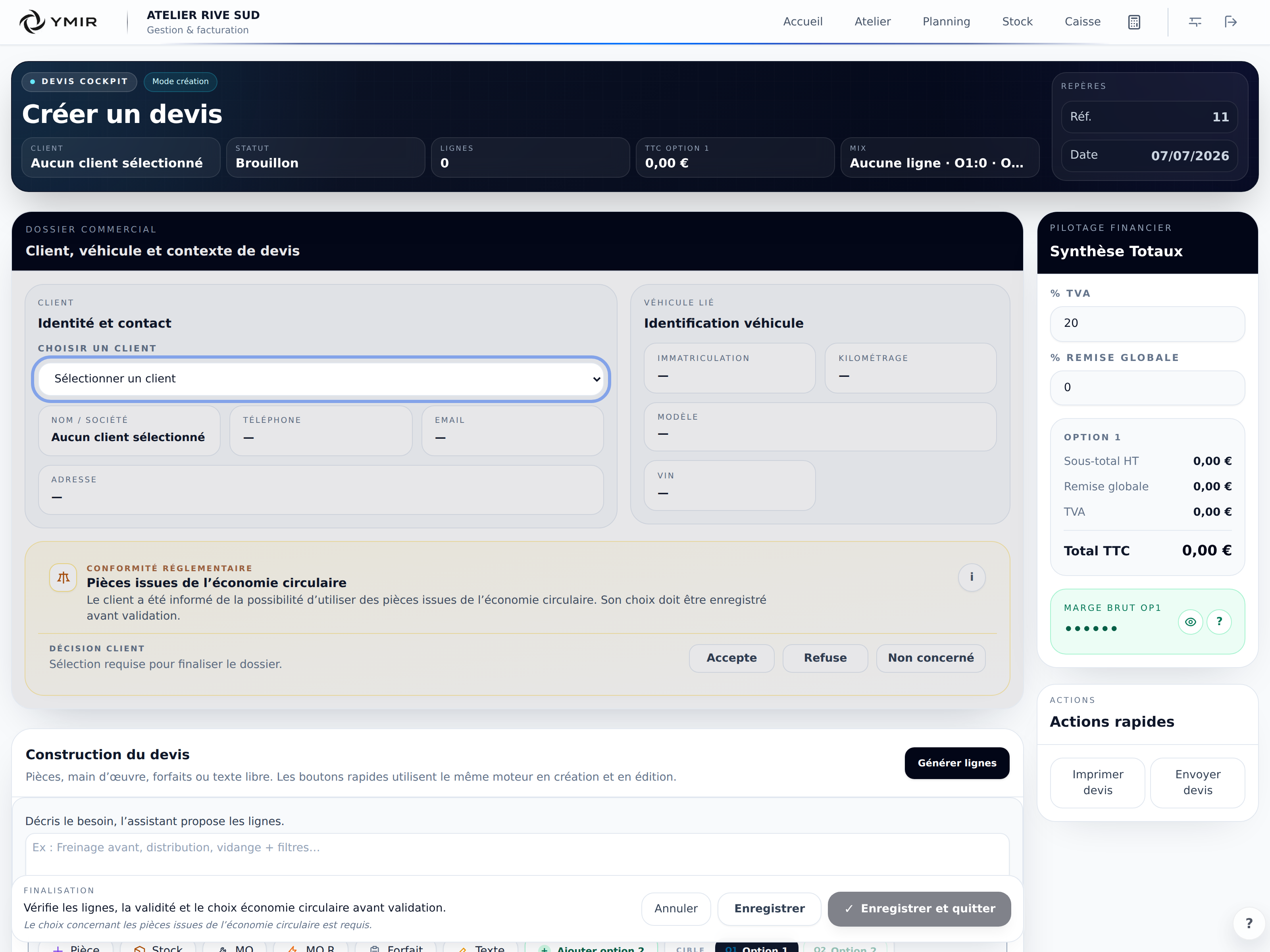Click Enregistrer et quitter button
The width and height of the screenshot is (1270, 952).
pyautogui.click(x=919, y=908)
